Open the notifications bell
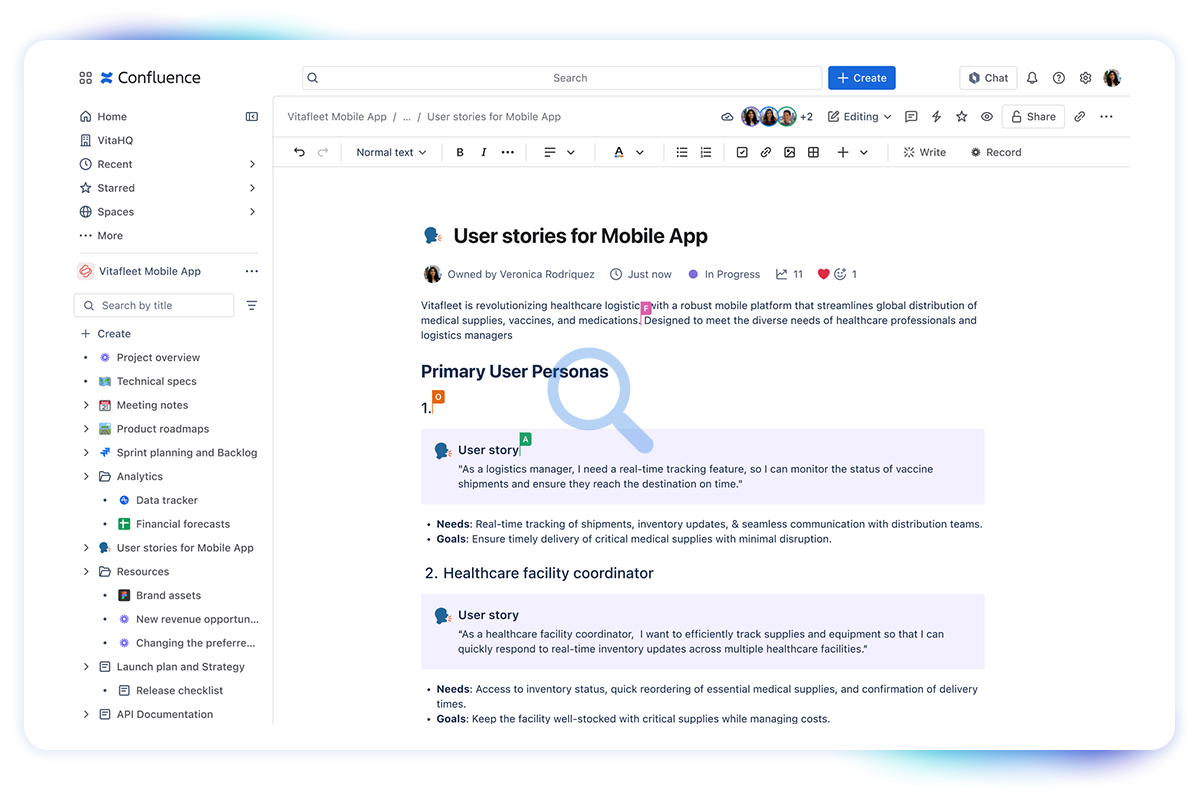This screenshot has width=1200, height=800. point(1032,78)
